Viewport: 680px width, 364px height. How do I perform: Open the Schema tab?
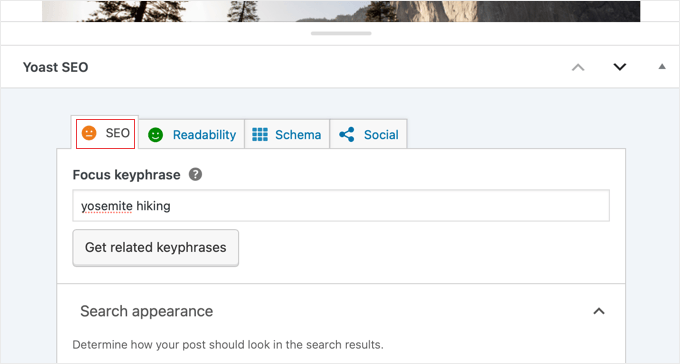pos(287,134)
